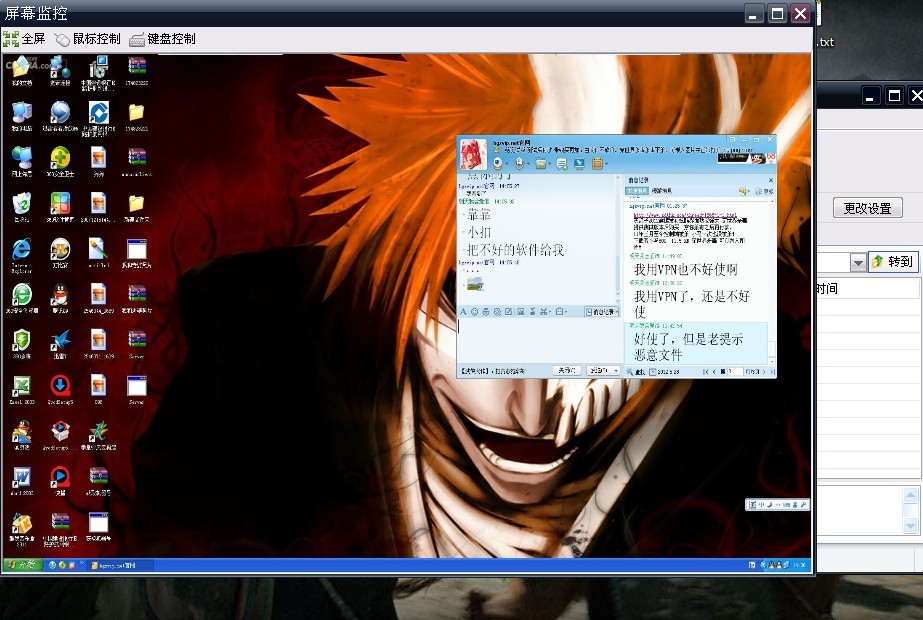The width and height of the screenshot is (923, 620).
Task: Open the remote desktop Start button
Action: (x=21, y=565)
